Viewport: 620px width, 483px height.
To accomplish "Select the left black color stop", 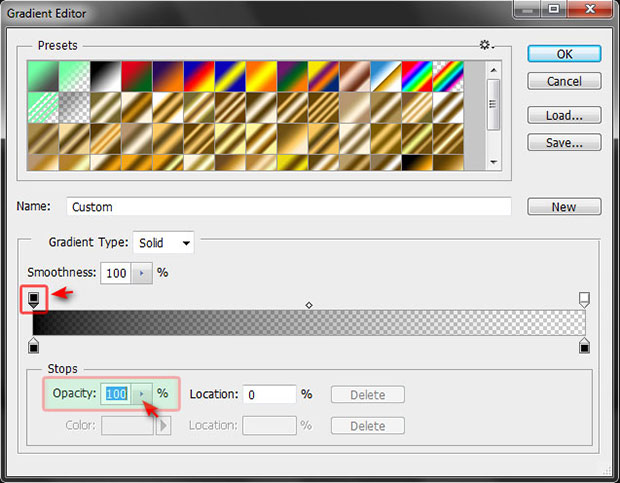I will pos(34,345).
